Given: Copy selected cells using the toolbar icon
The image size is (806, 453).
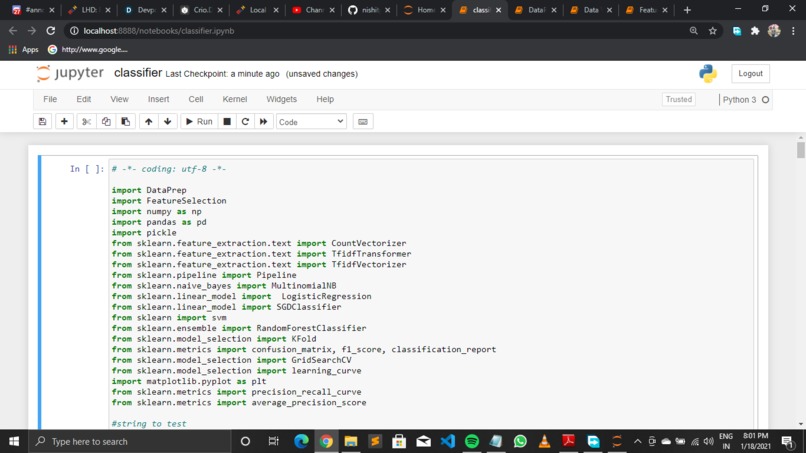Looking at the screenshot, I should point(106,122).
